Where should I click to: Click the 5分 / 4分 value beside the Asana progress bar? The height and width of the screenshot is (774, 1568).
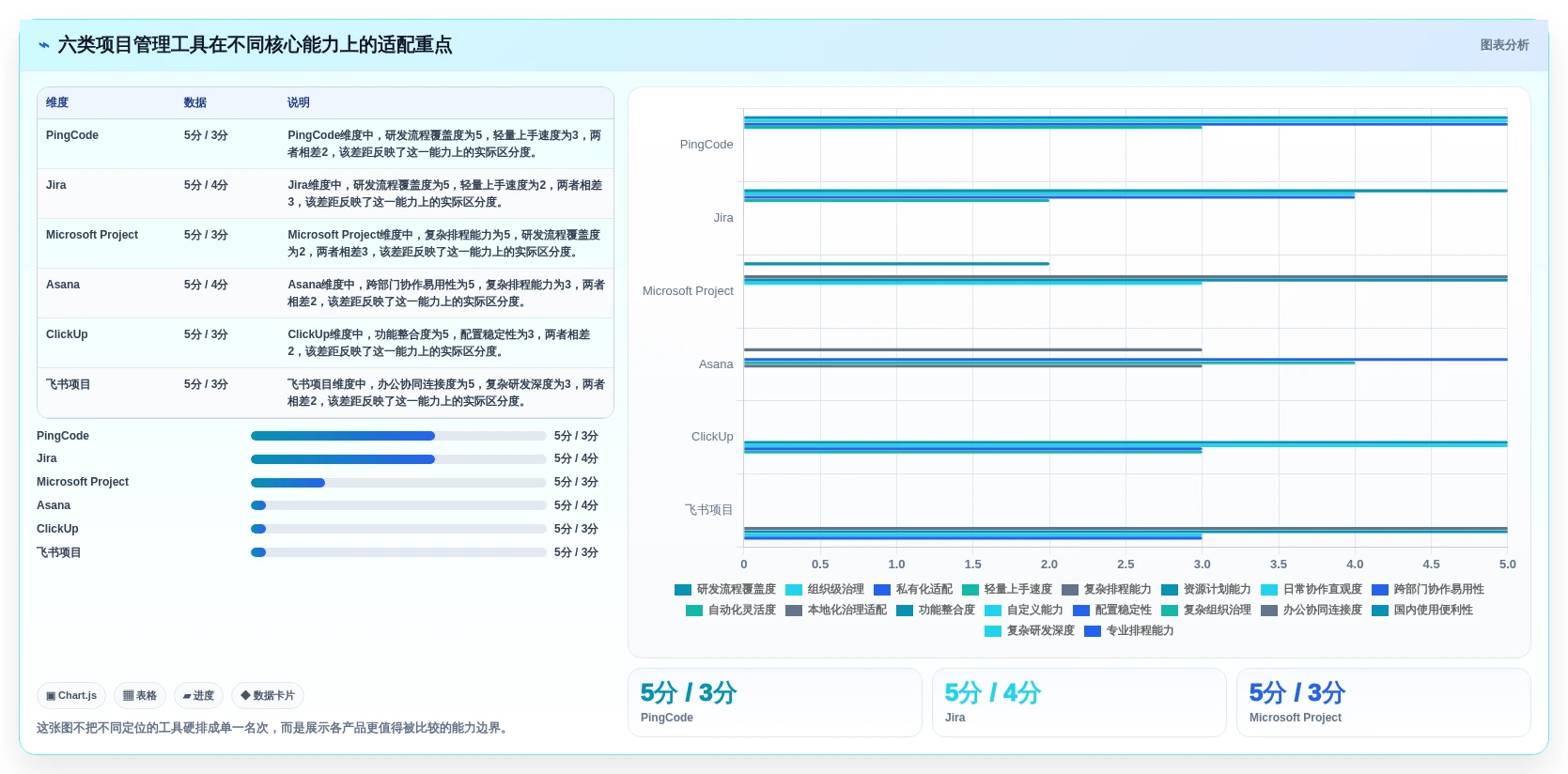(x=576, y=505)
